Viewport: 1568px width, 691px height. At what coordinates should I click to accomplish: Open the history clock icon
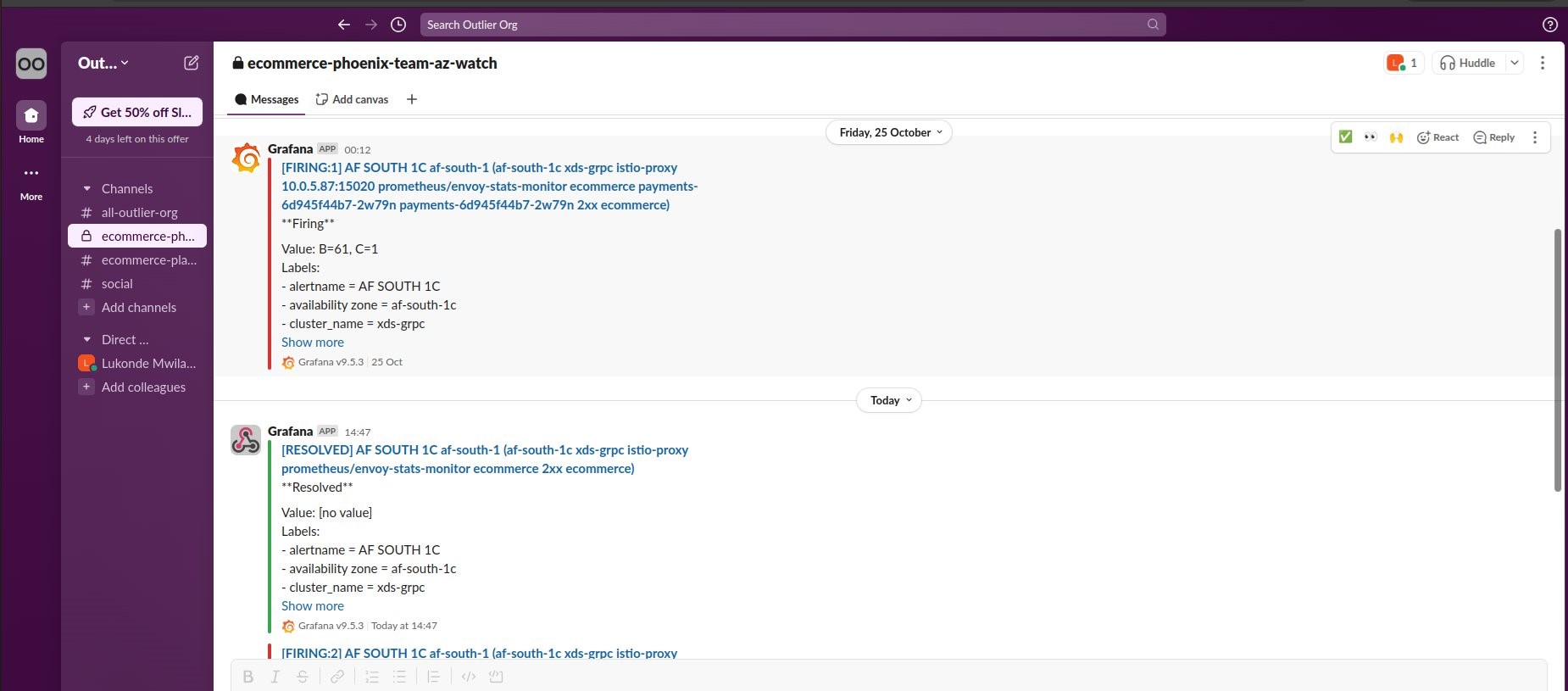pyautogui.click(x=398, y=25)
